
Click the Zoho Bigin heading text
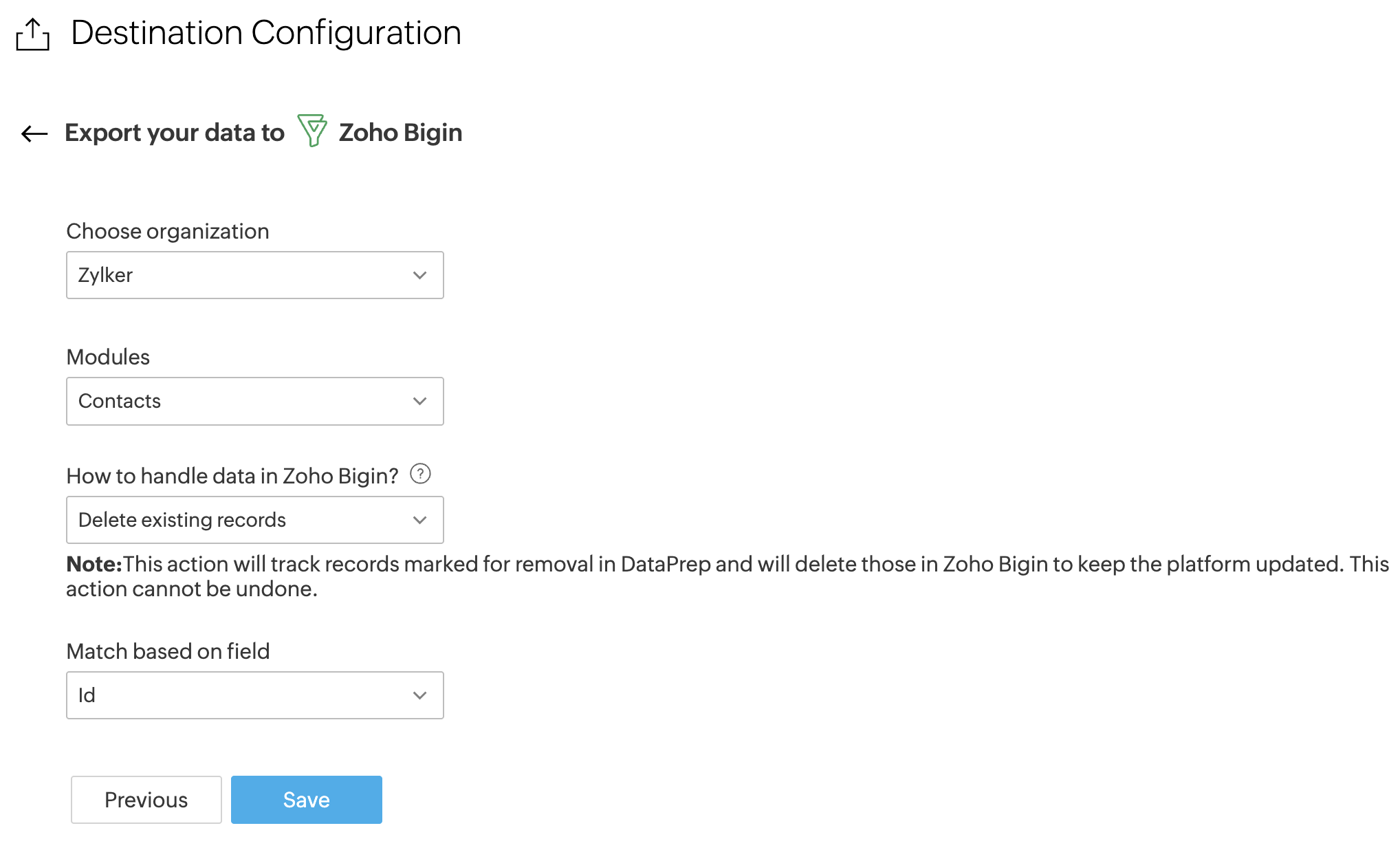coord(400,133)
